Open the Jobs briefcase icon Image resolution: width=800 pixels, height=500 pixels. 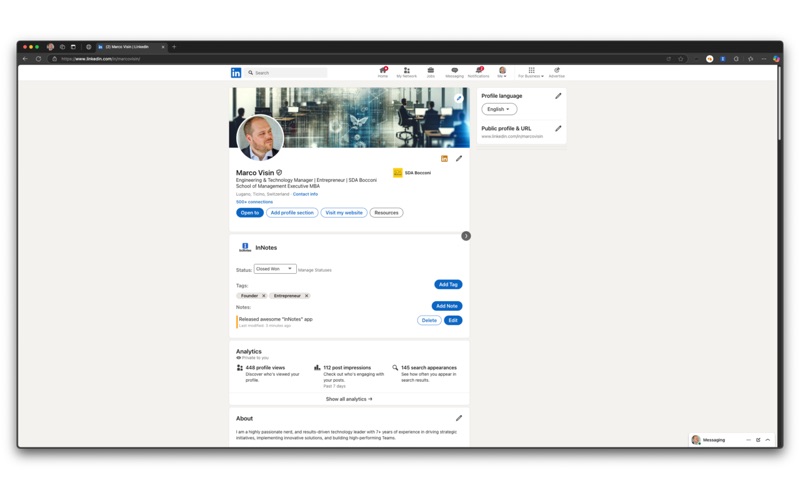(x=431, y=70)
